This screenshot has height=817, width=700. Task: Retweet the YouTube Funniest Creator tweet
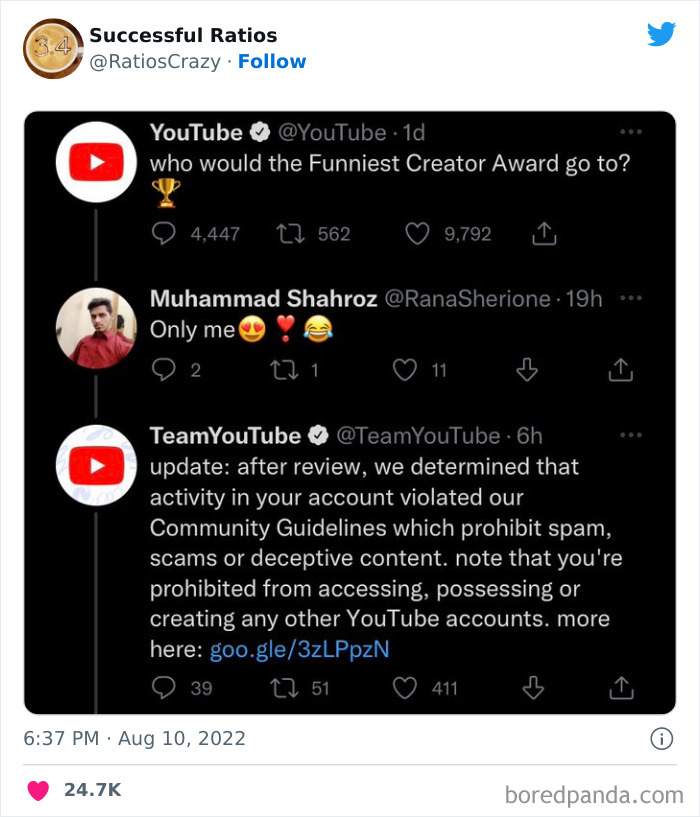290,234
